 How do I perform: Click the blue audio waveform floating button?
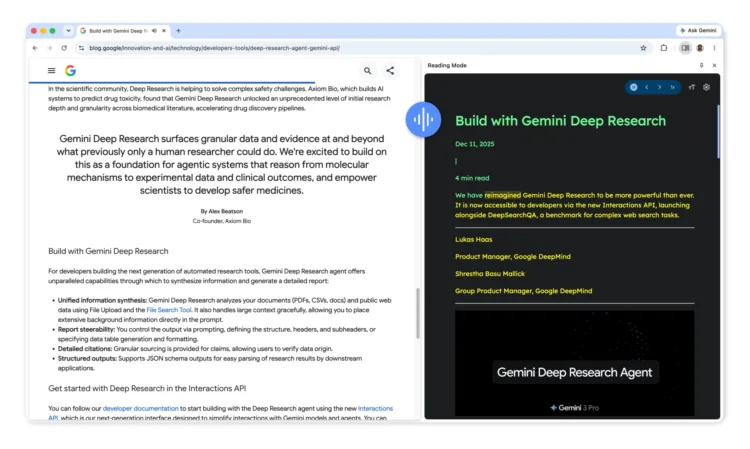click(x=423, y=120)
